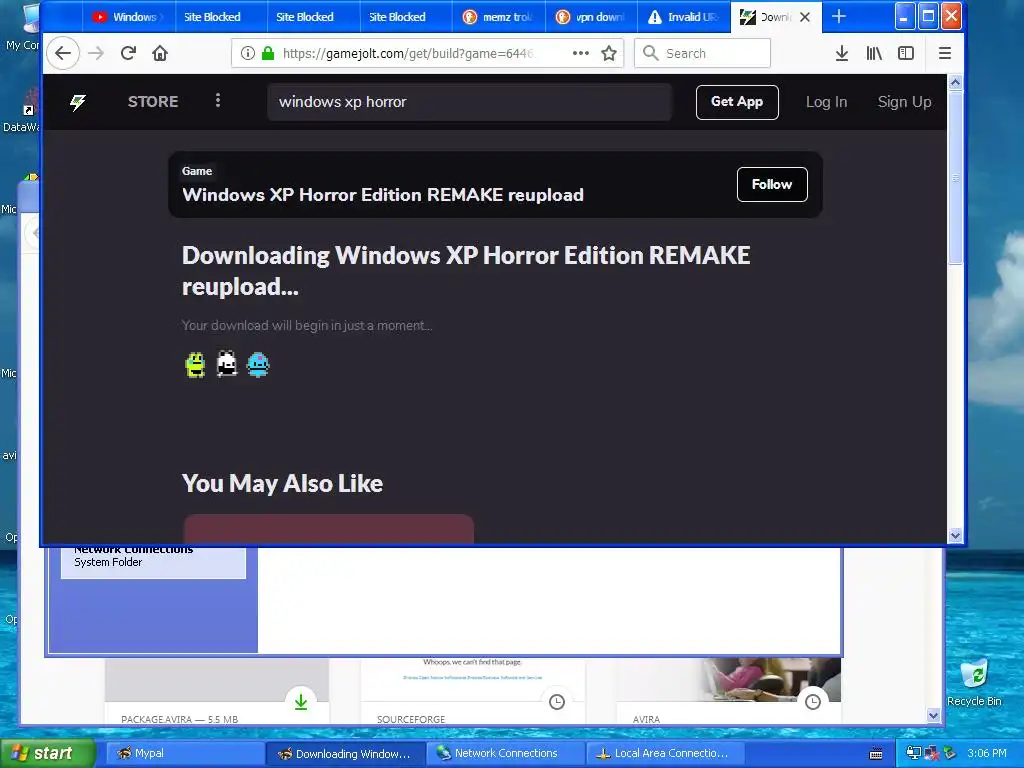This screenshot has width=1024, height=768.
Task: Focus the Game Jolt search field
Action: click(469, 102)
